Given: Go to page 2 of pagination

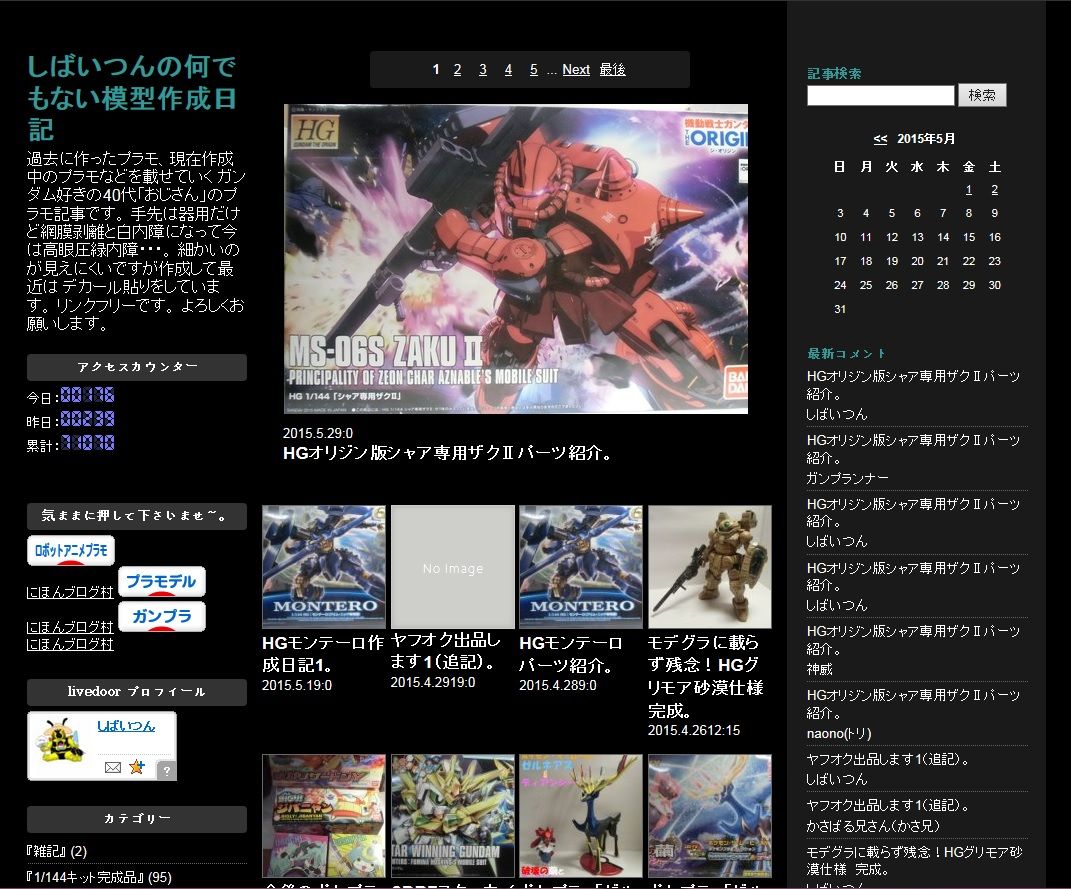Looking at the screenshot, I should (457, 70).
